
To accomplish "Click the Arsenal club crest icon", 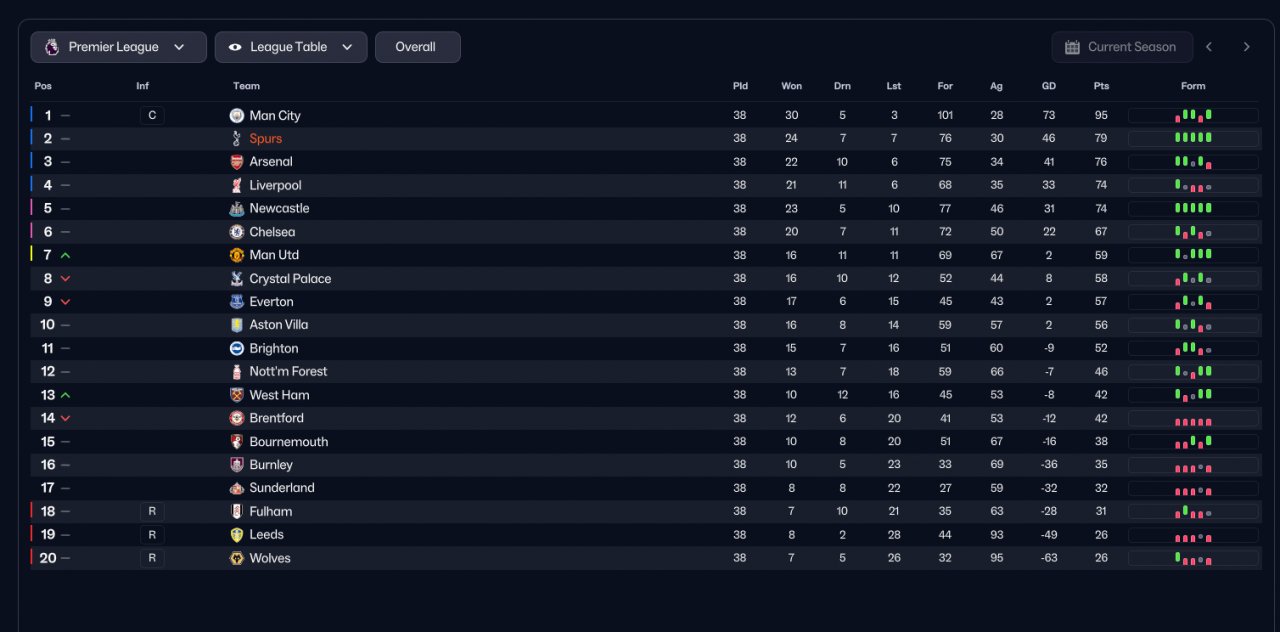I will tap(237, 162).
